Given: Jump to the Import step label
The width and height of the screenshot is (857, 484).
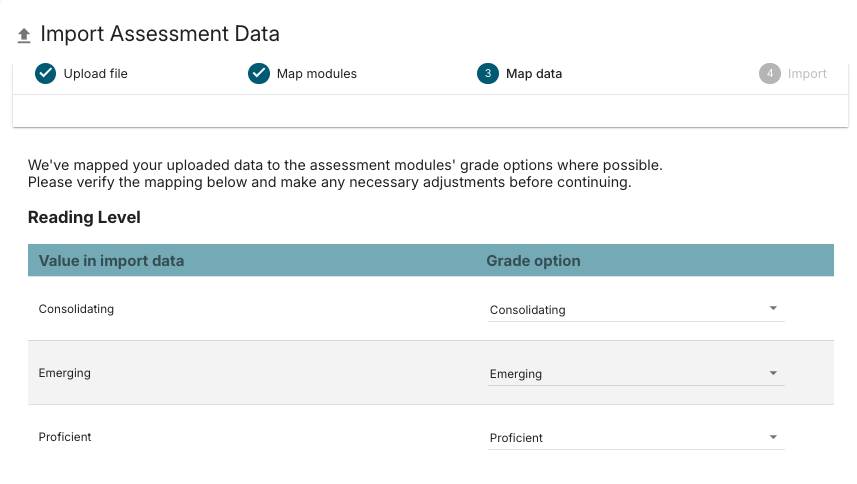Looking at the screenshot, I should [807, 74].
